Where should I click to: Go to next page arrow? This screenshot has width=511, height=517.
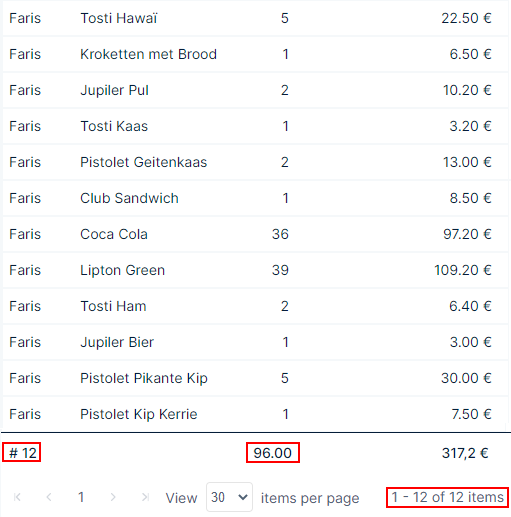[x=113, y=497]
